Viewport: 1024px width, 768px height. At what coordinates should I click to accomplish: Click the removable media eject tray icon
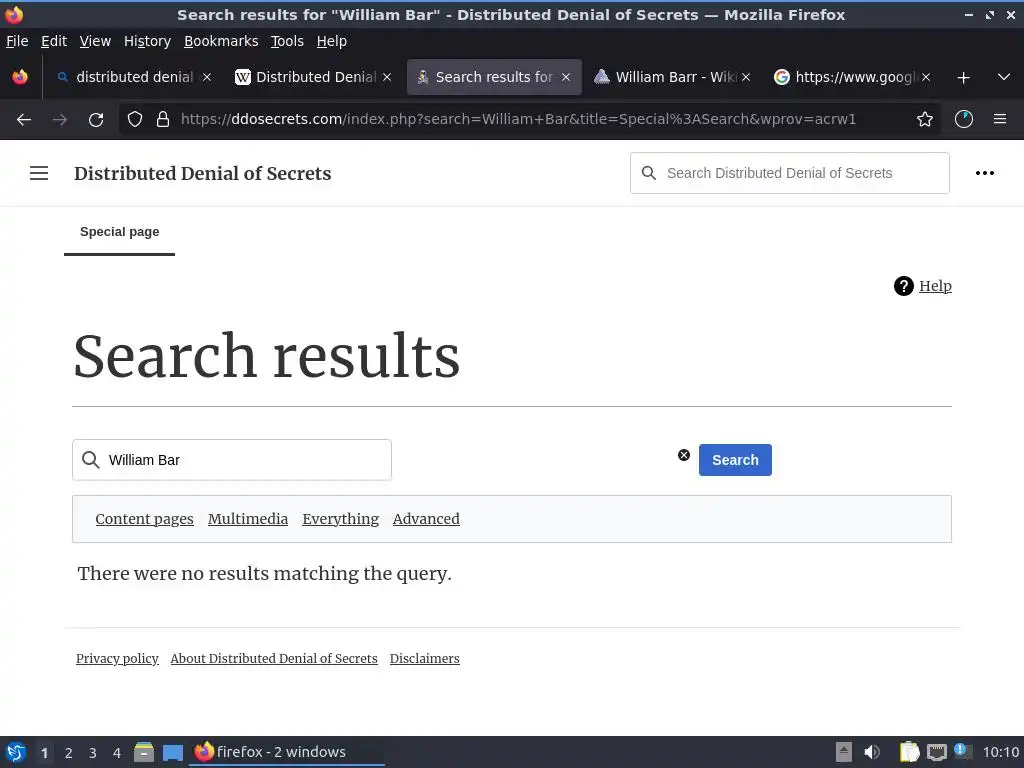(844, 752)
